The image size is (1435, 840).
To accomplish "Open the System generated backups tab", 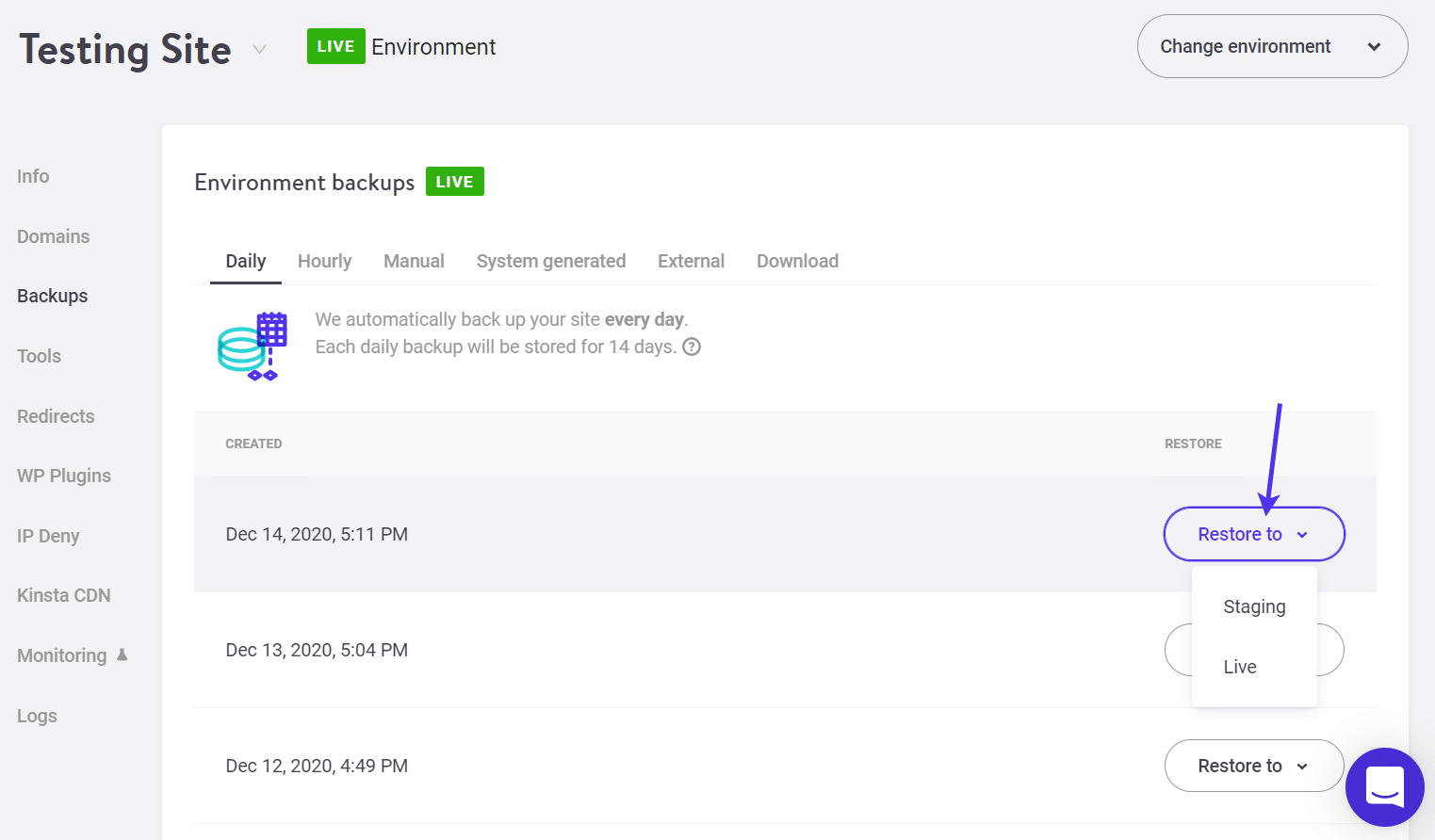I will (x=550, y=261).
